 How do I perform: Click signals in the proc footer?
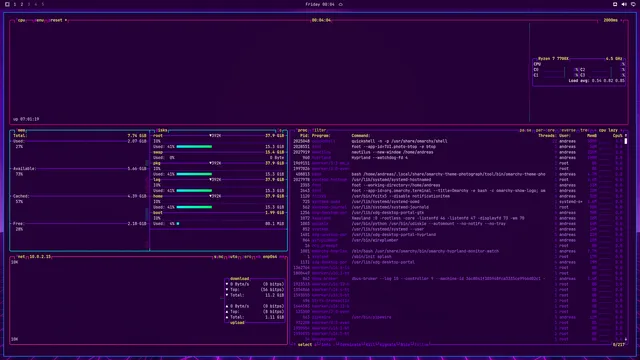tap(387, 344)
